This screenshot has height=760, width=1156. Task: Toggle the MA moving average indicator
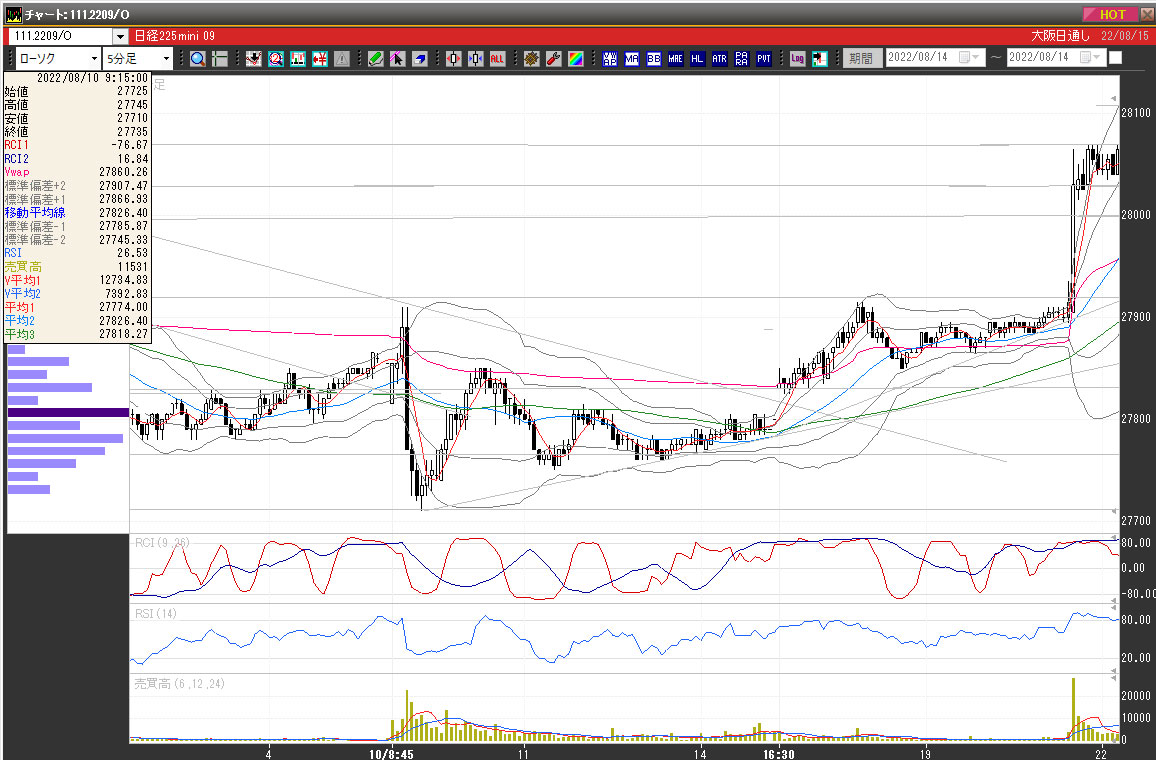[632, 59]
